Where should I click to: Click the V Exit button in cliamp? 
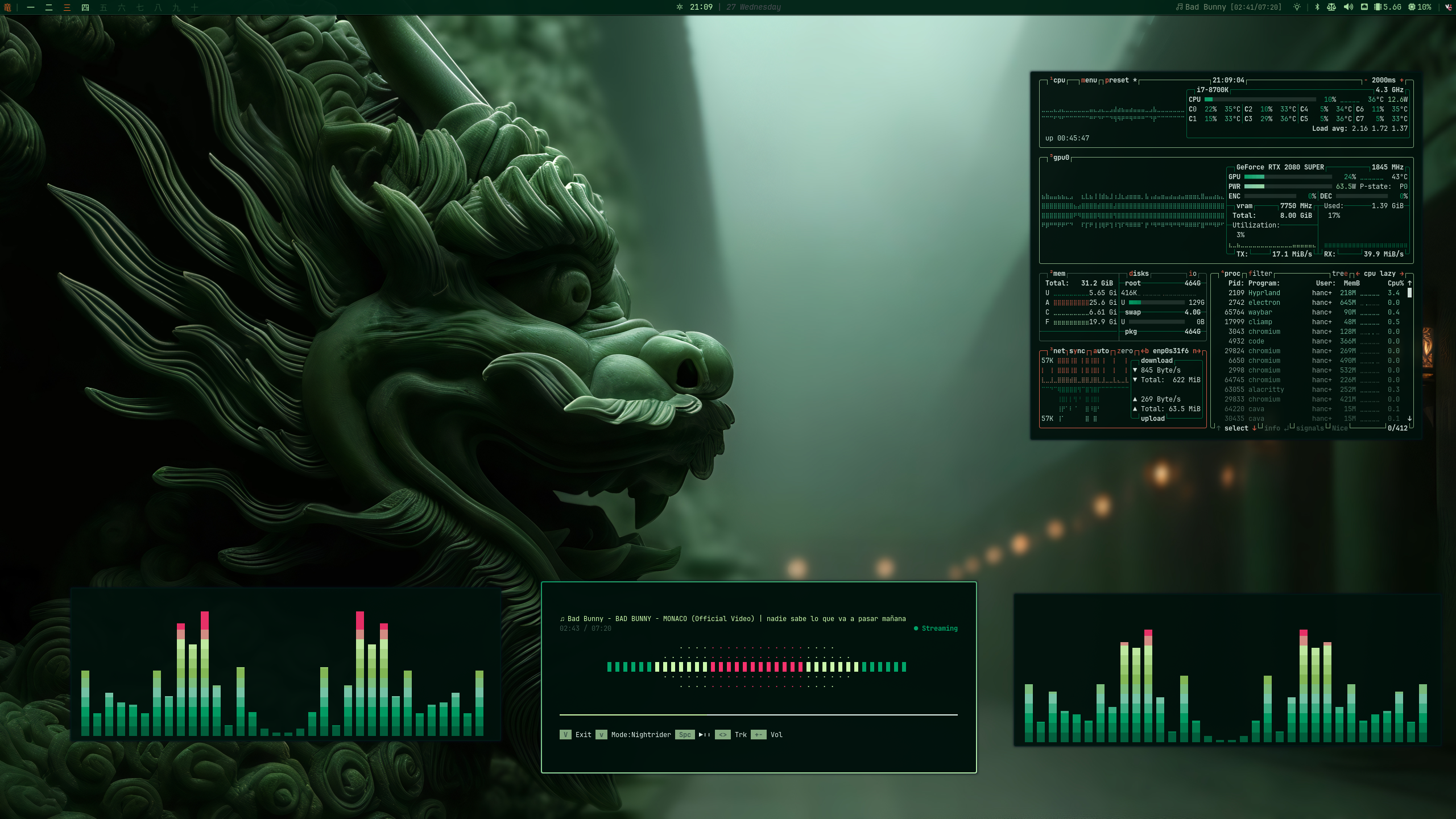(x=576, y=735)
